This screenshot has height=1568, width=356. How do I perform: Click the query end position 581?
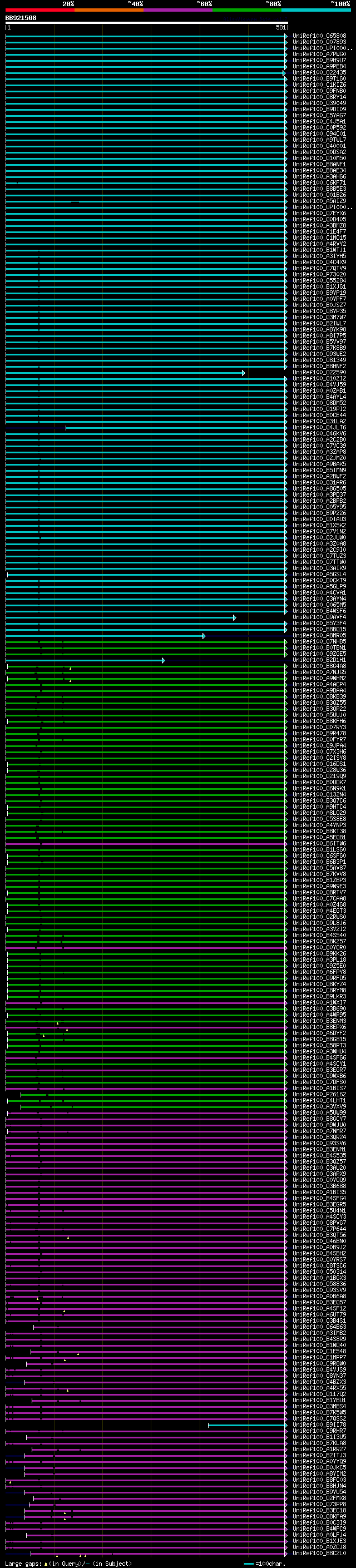(x=280, y=27)
